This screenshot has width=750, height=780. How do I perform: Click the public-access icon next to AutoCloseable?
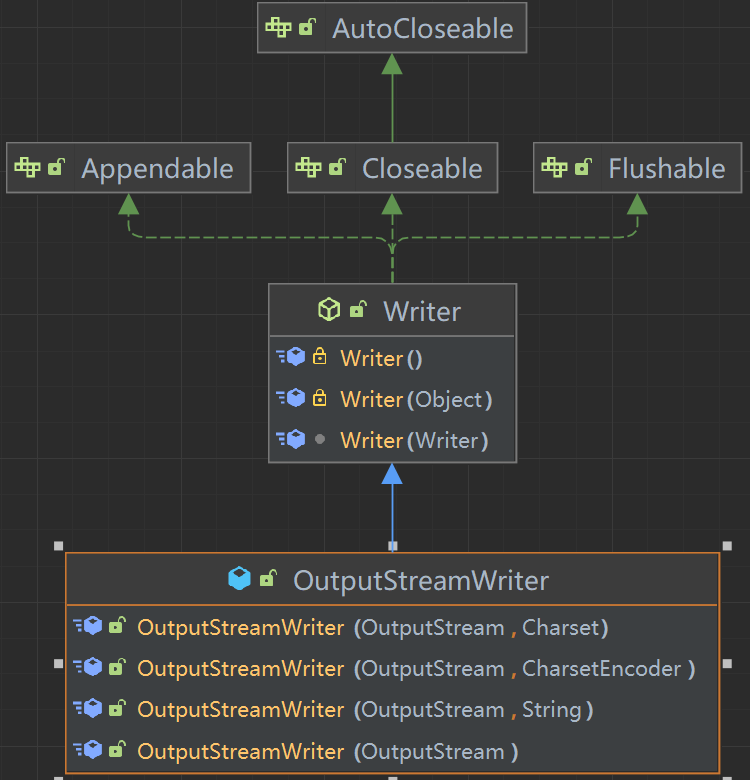[x=308, y=28]
